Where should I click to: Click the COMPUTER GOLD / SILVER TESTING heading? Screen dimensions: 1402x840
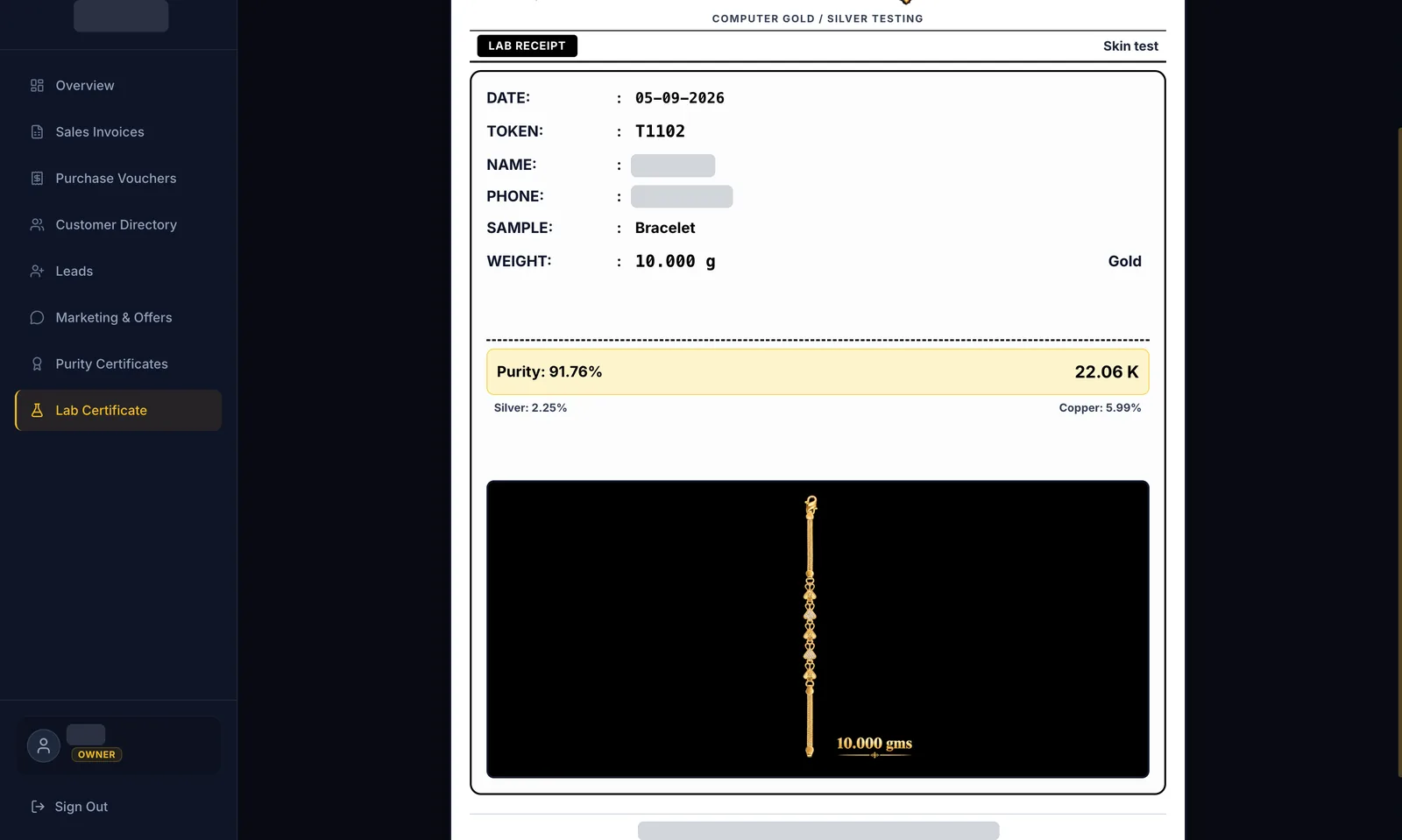click(818, 18)
